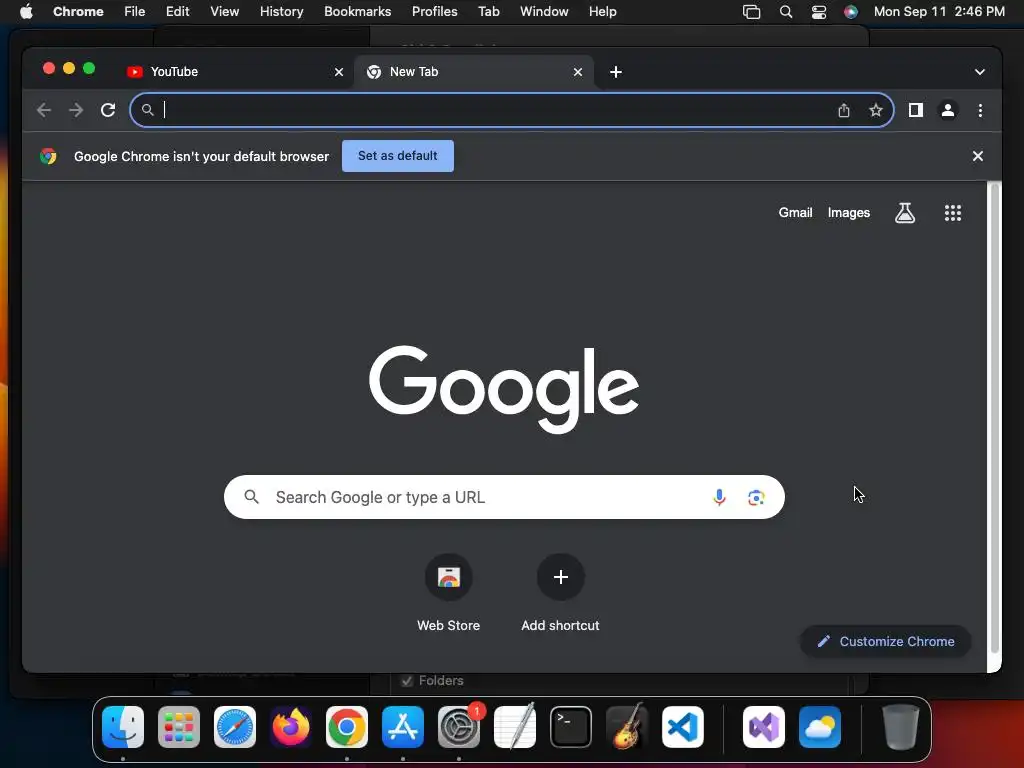Reload the current page
This screenshot has height=768, width=1024.
(x=108, y=110)
